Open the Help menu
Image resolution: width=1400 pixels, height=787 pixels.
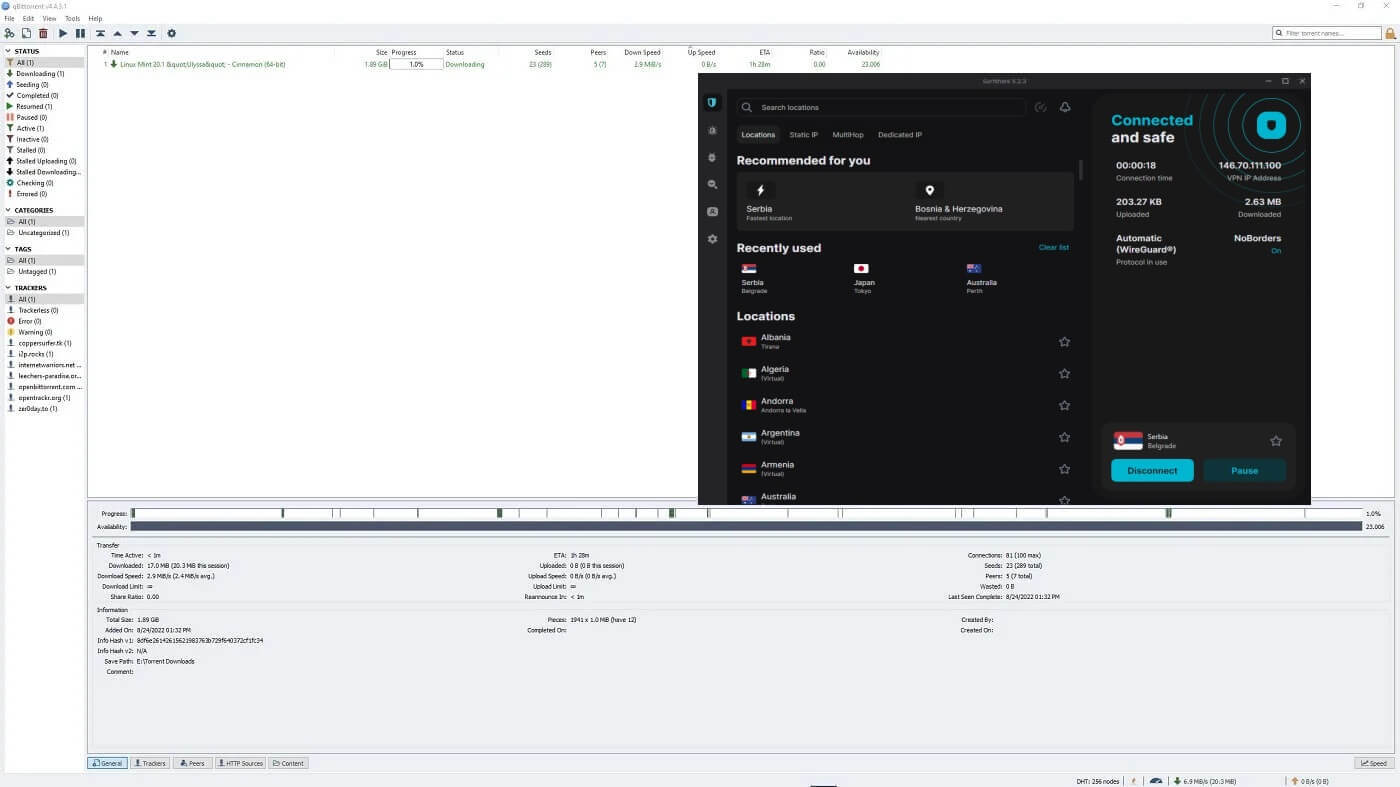point(95,18)
